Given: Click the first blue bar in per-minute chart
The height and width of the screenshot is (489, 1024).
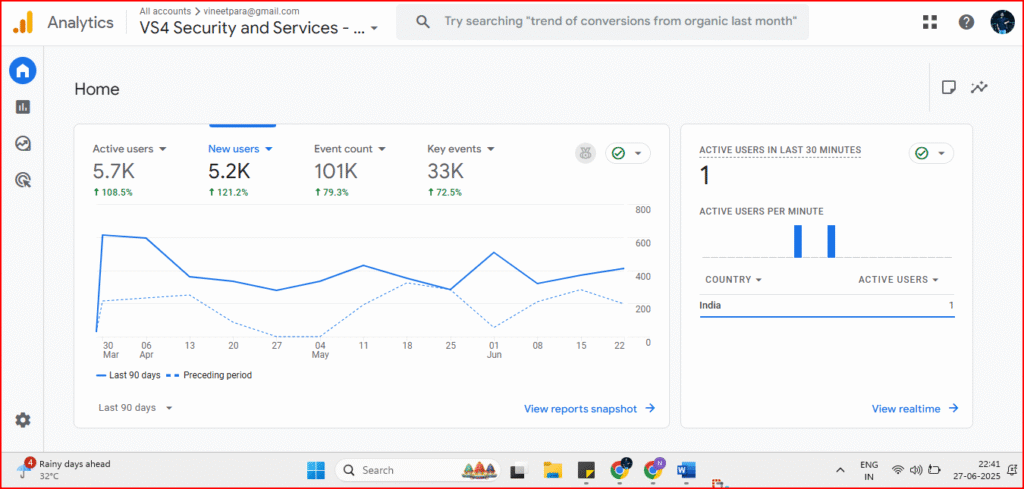Looking at the screenshot, I should tap(797, 242).
